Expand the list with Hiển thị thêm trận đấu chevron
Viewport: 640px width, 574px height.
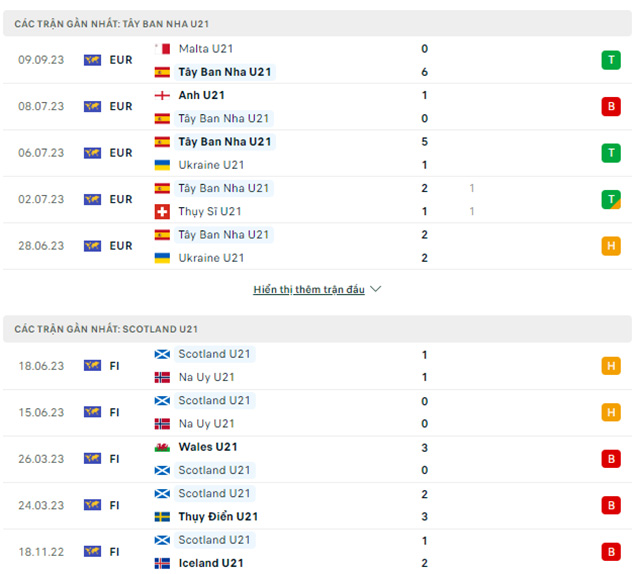click(376, 290)
